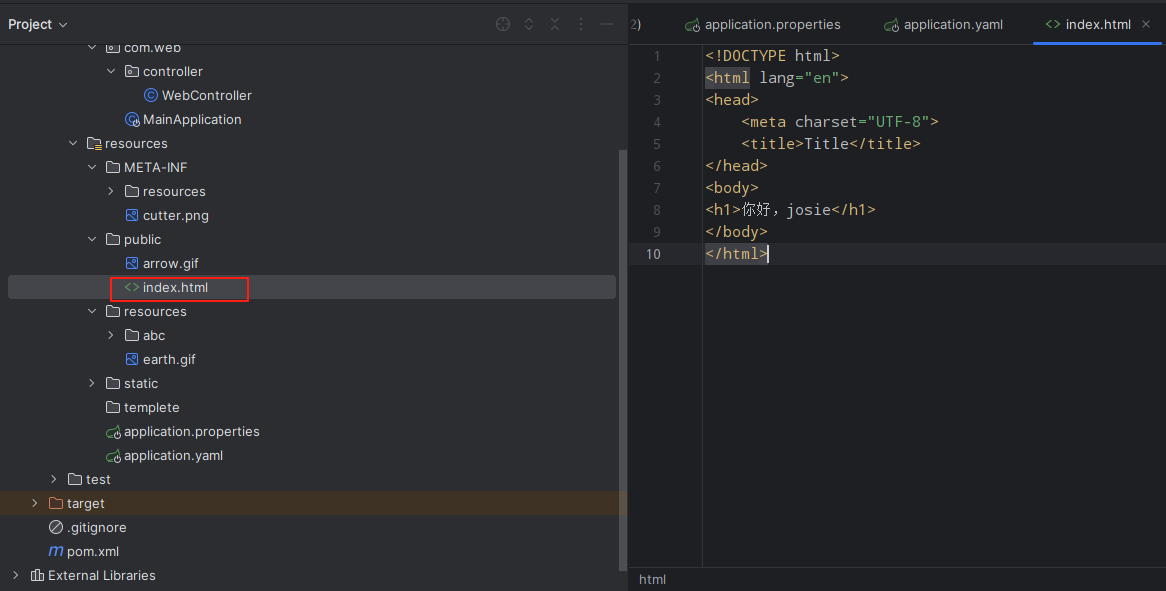Place cursor on the title tag line
This screenshot has width=1166, height=591.
(x=831, y=143)
